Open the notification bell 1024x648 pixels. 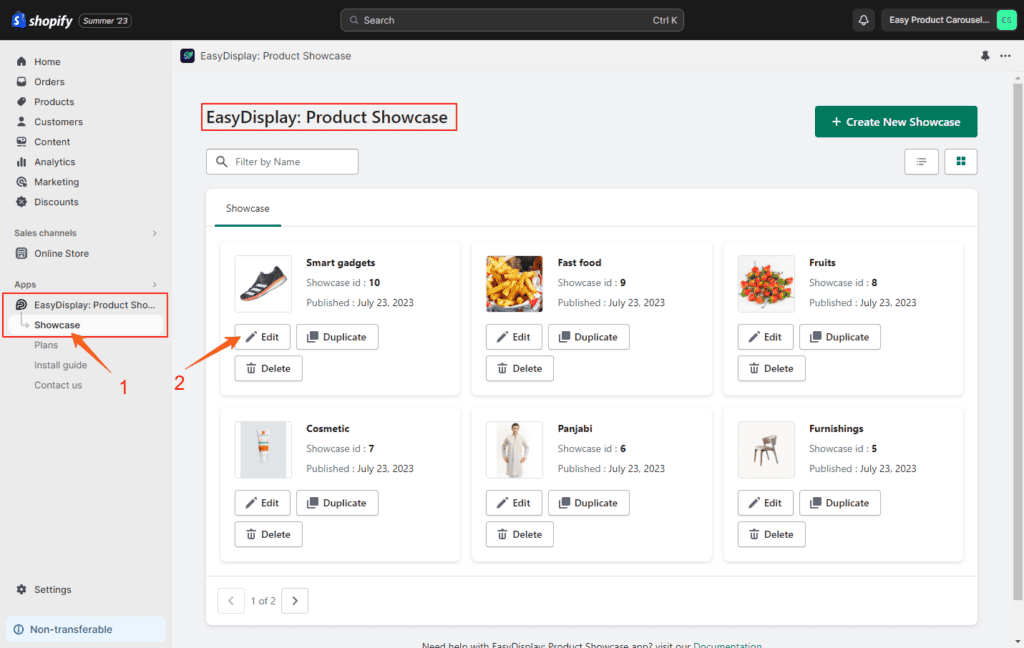862,19
